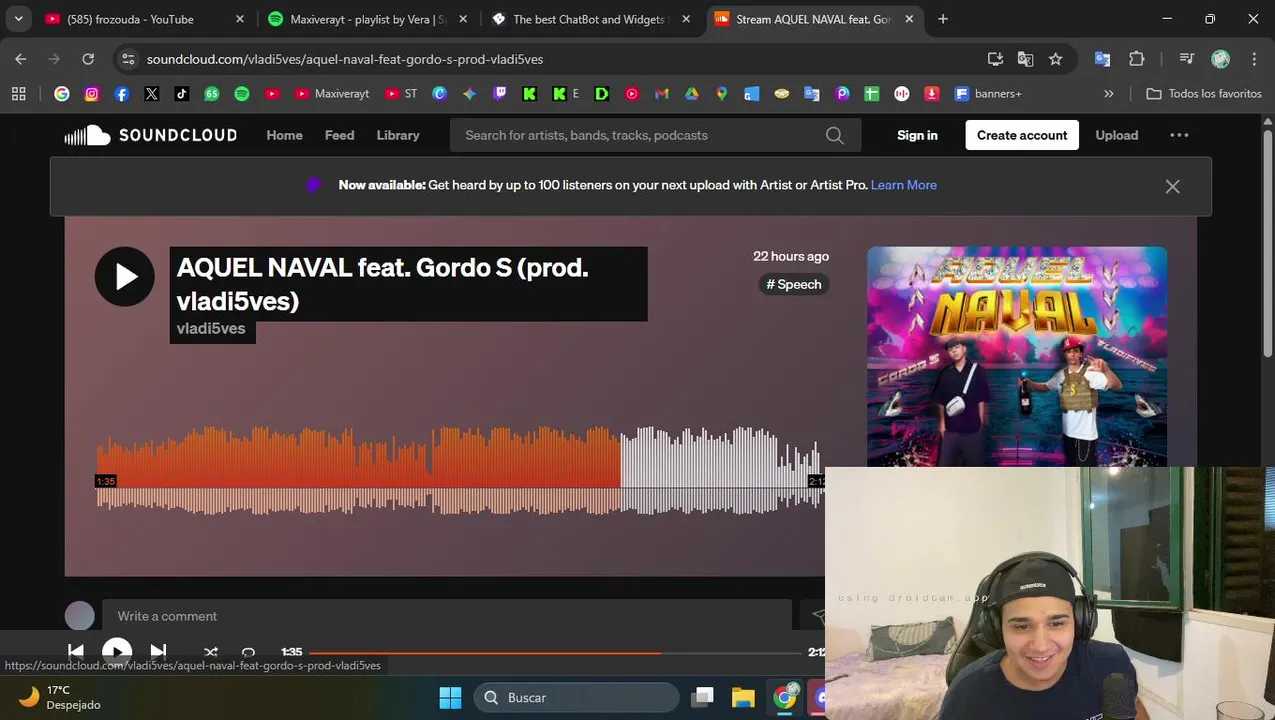Image resolution: width=1275 pixels, height=720 pixels.
Task: Open the three-dot more menu in SoundCloud header
Action: pos(1179,135)
